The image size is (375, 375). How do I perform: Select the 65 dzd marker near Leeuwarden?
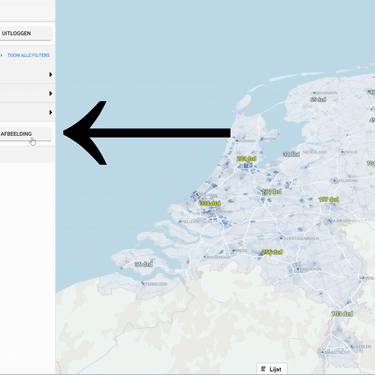coord(318,99)
